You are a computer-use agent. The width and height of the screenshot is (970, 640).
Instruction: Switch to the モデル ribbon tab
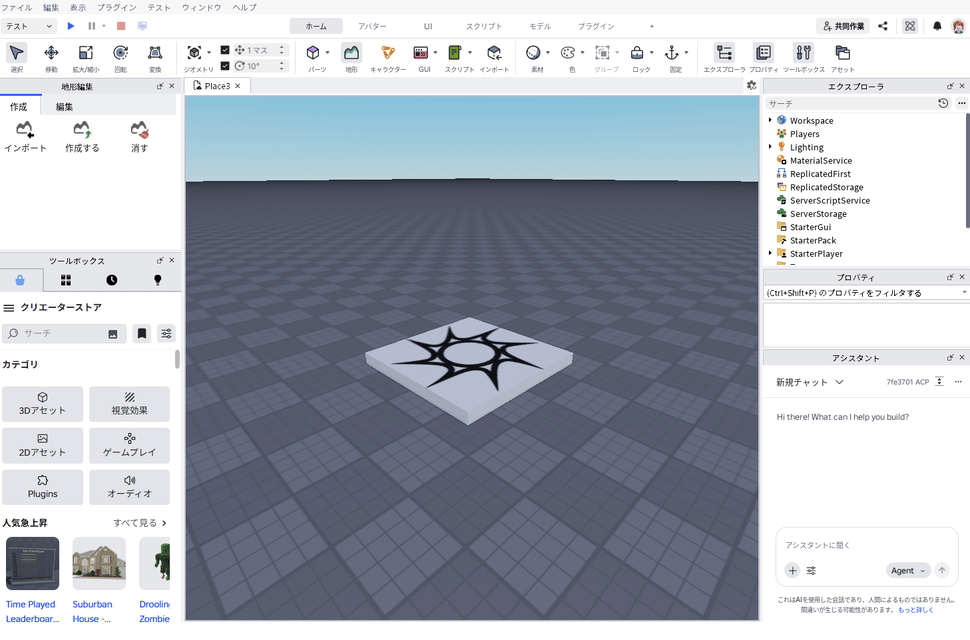point(540,26)
